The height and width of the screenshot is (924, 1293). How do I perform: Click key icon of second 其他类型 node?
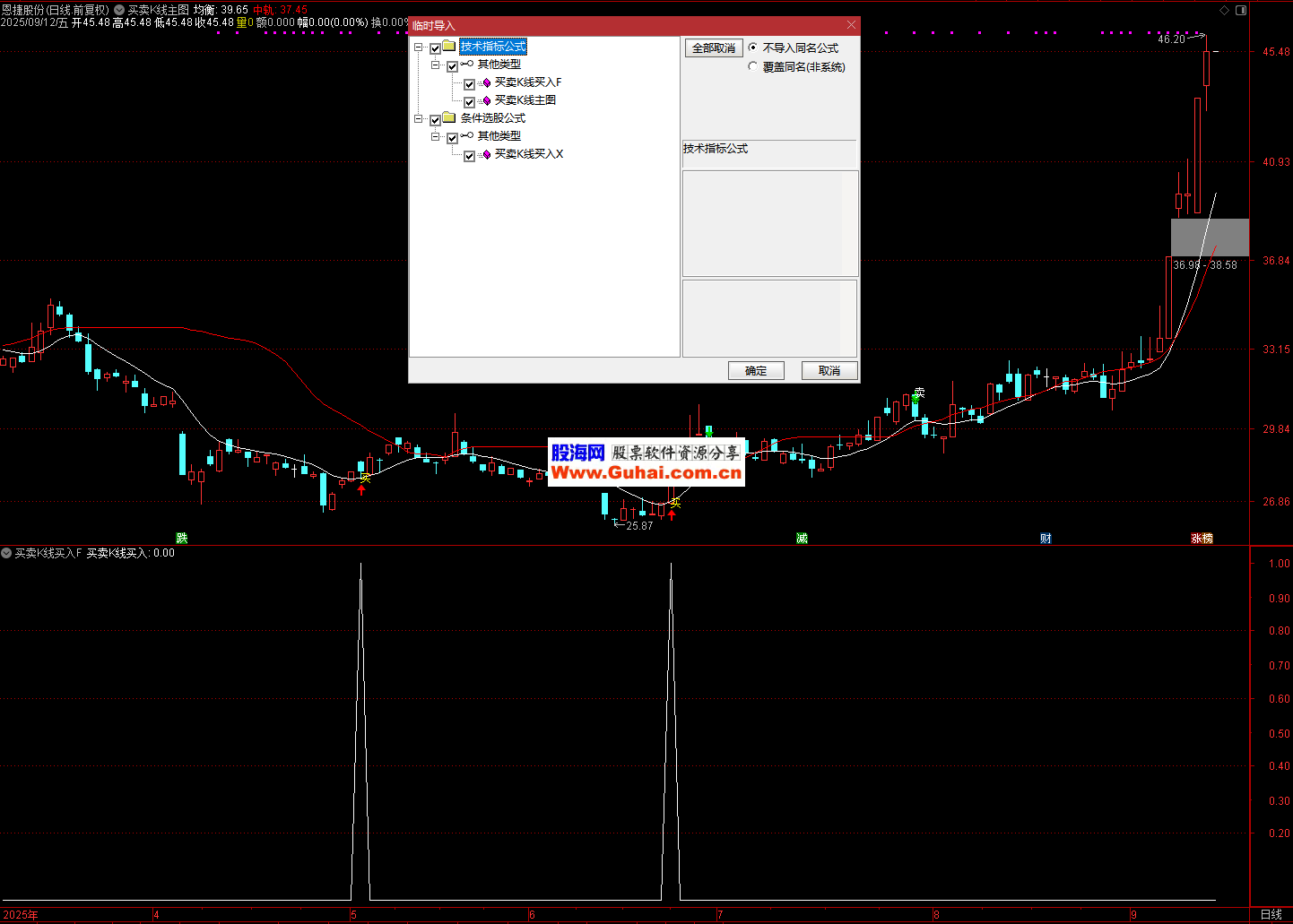[467, 136]
